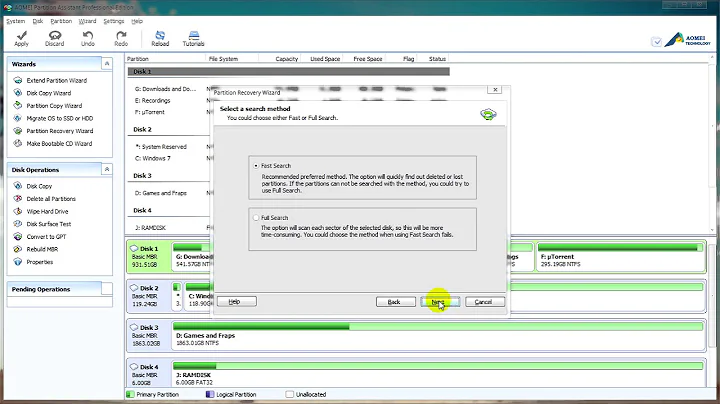
Task: Click the Help button in wizard dialog
Action: click(236, 302)
